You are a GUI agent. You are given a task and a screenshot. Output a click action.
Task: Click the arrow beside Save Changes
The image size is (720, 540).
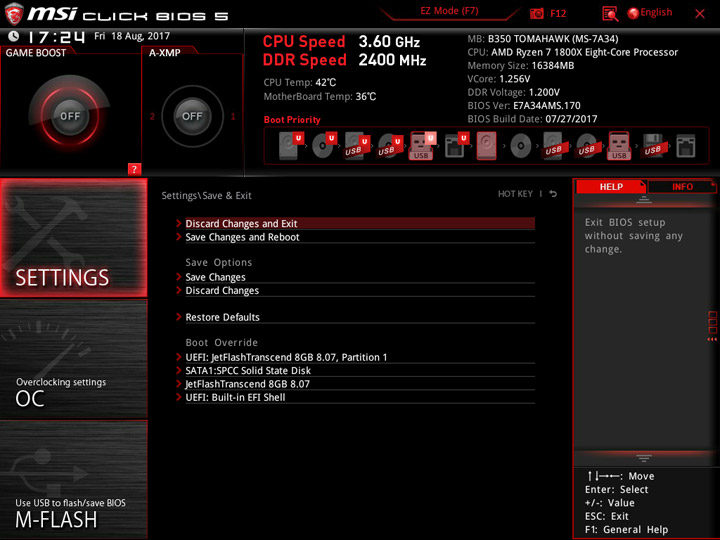pyautogui.click(x=179, y=276)
